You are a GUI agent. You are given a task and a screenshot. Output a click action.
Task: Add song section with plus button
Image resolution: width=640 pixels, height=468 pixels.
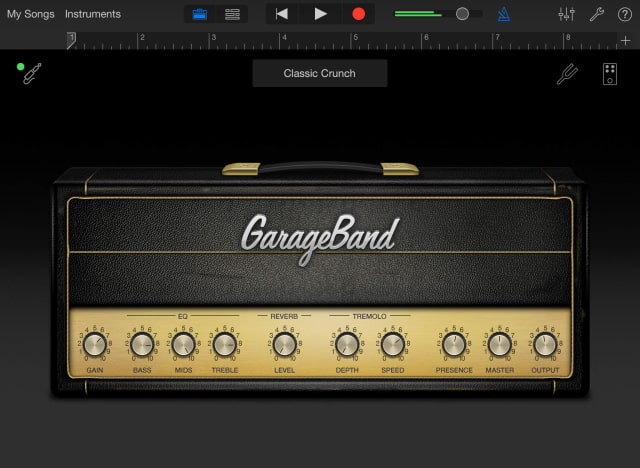tap(626, 40)
